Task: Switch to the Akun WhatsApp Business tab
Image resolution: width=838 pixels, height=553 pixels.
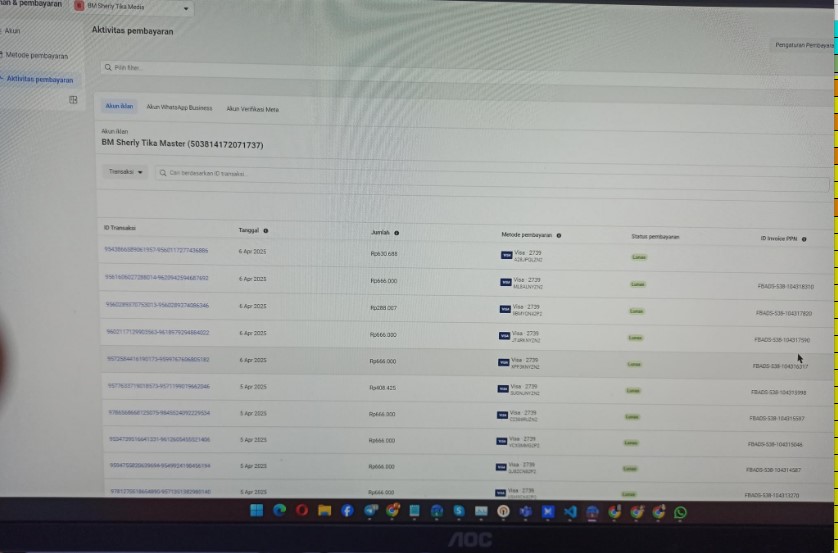Action: tap(179, 107)
